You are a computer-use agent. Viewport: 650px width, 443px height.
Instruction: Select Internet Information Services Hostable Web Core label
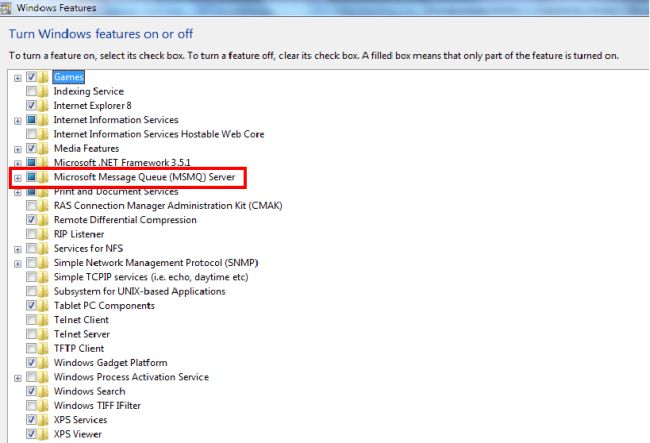159,134
